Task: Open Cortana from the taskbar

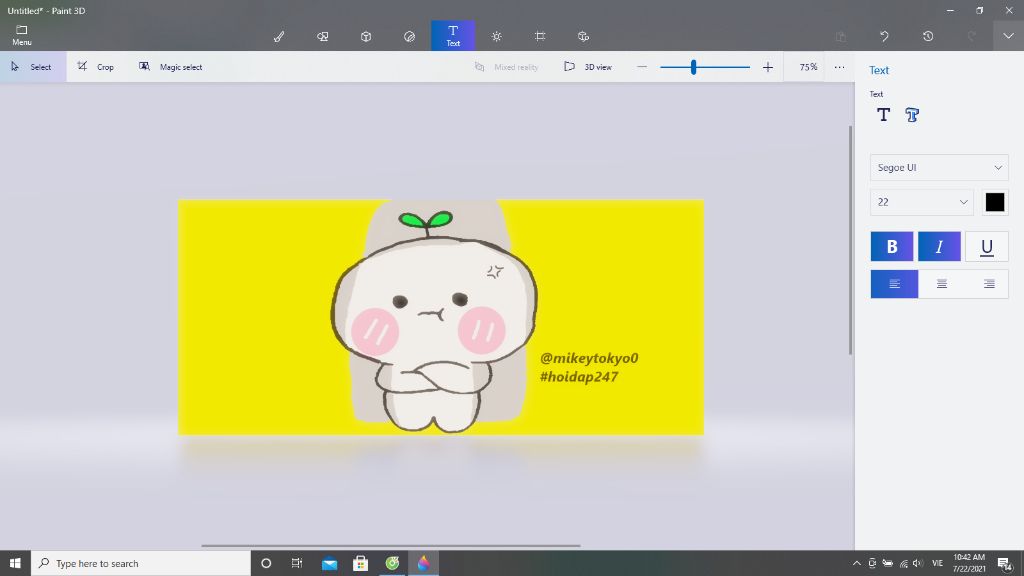Action: point(266,563)
